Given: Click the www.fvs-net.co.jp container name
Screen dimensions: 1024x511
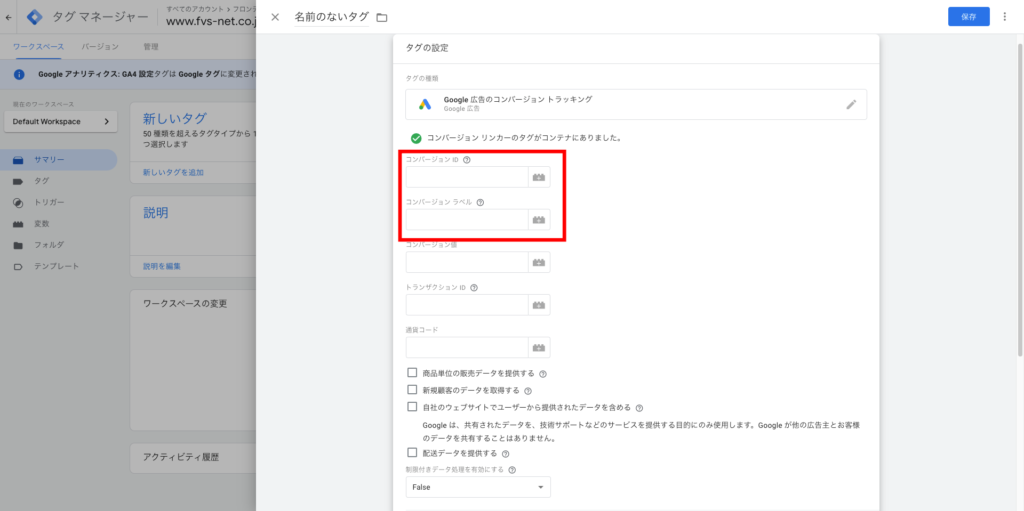Looking at the screenshot, I should pyautogui.click(x=211, y=22).
